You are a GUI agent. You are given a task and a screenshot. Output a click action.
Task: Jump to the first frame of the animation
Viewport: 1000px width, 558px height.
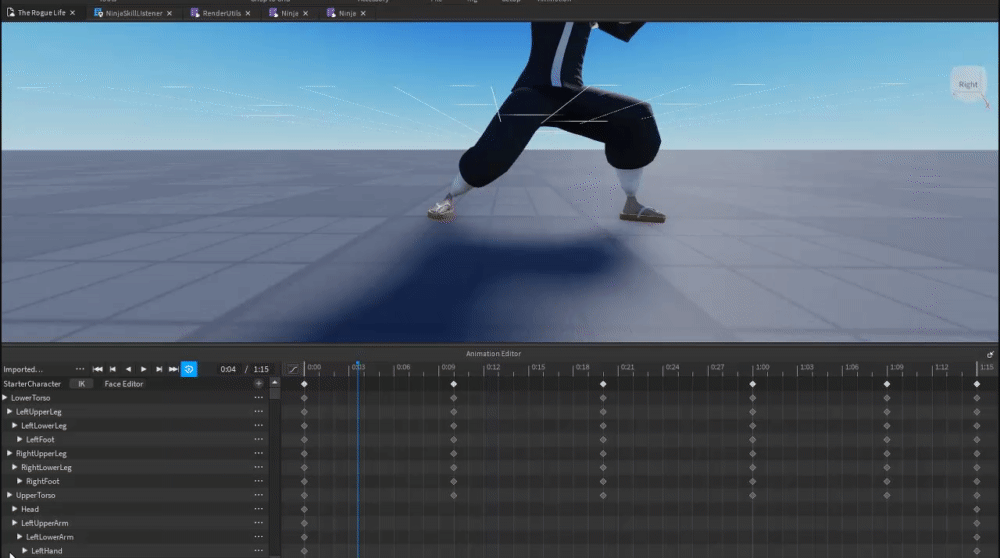[x=98, y=369]
